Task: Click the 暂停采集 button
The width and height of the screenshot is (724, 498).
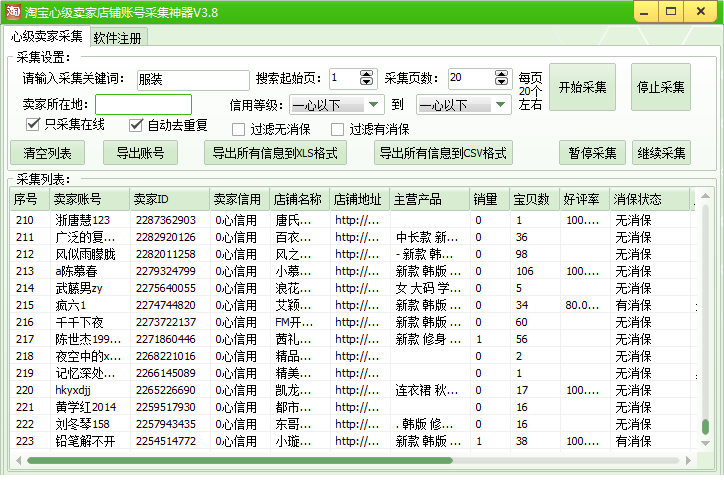Action: coord(592,153)
